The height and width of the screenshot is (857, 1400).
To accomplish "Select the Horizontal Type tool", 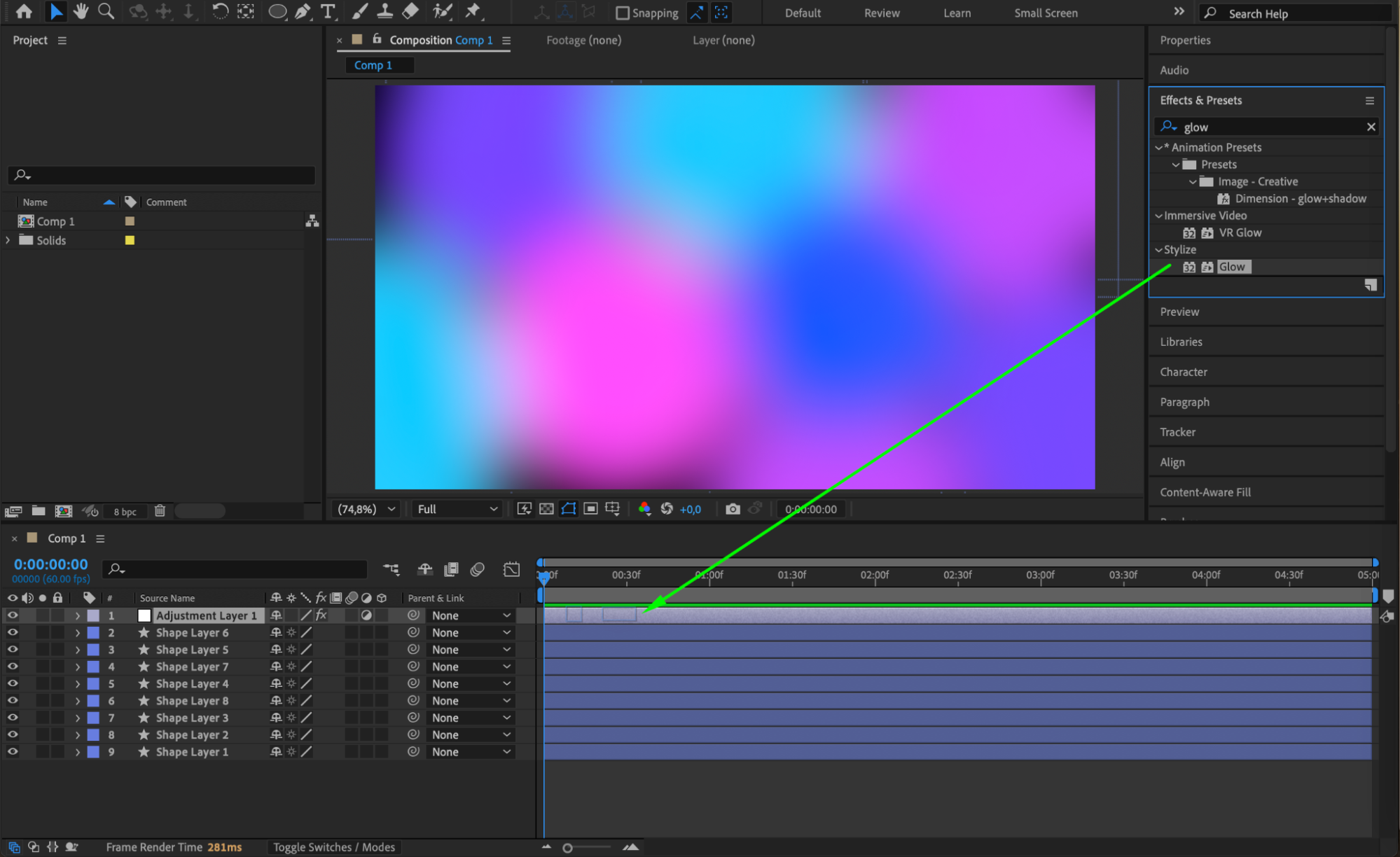I will (x=327, y=11).
